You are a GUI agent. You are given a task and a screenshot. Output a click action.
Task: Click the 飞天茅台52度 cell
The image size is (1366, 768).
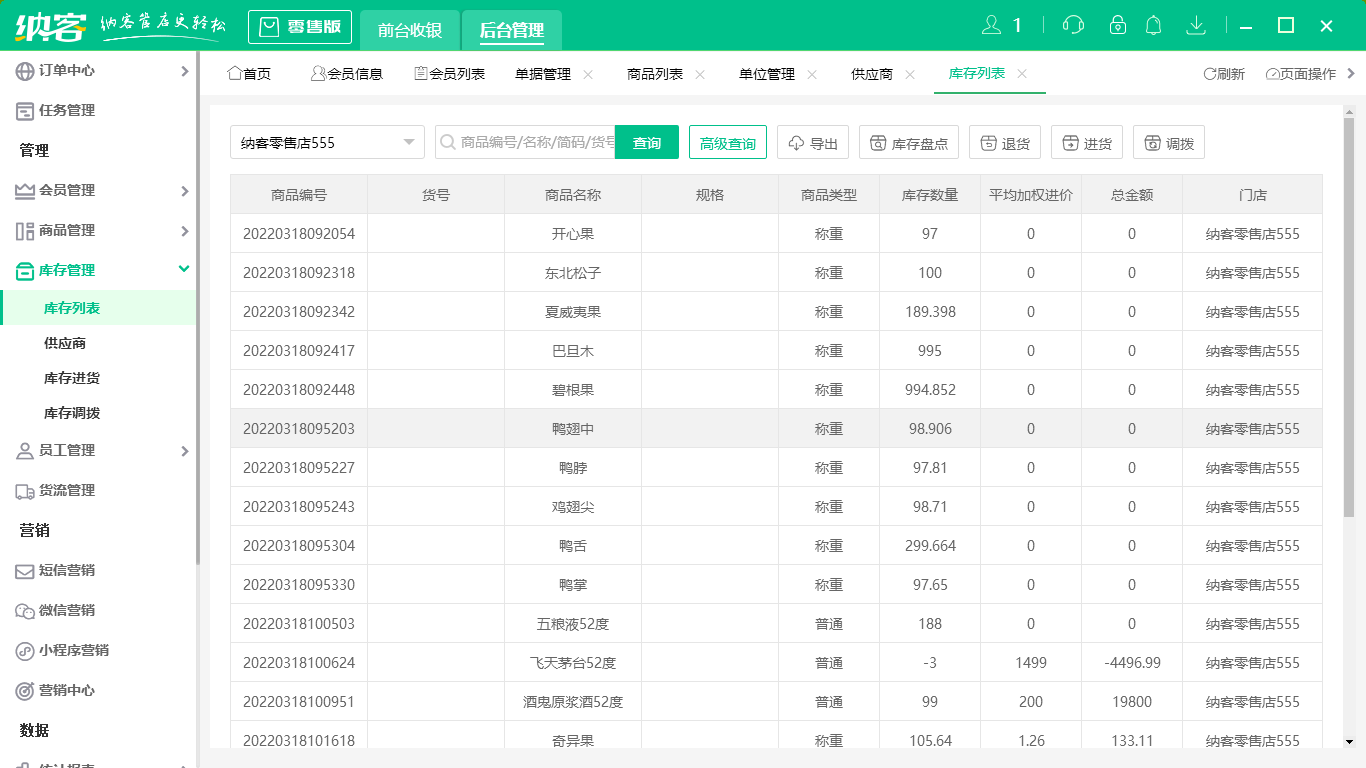pos(573,663)
